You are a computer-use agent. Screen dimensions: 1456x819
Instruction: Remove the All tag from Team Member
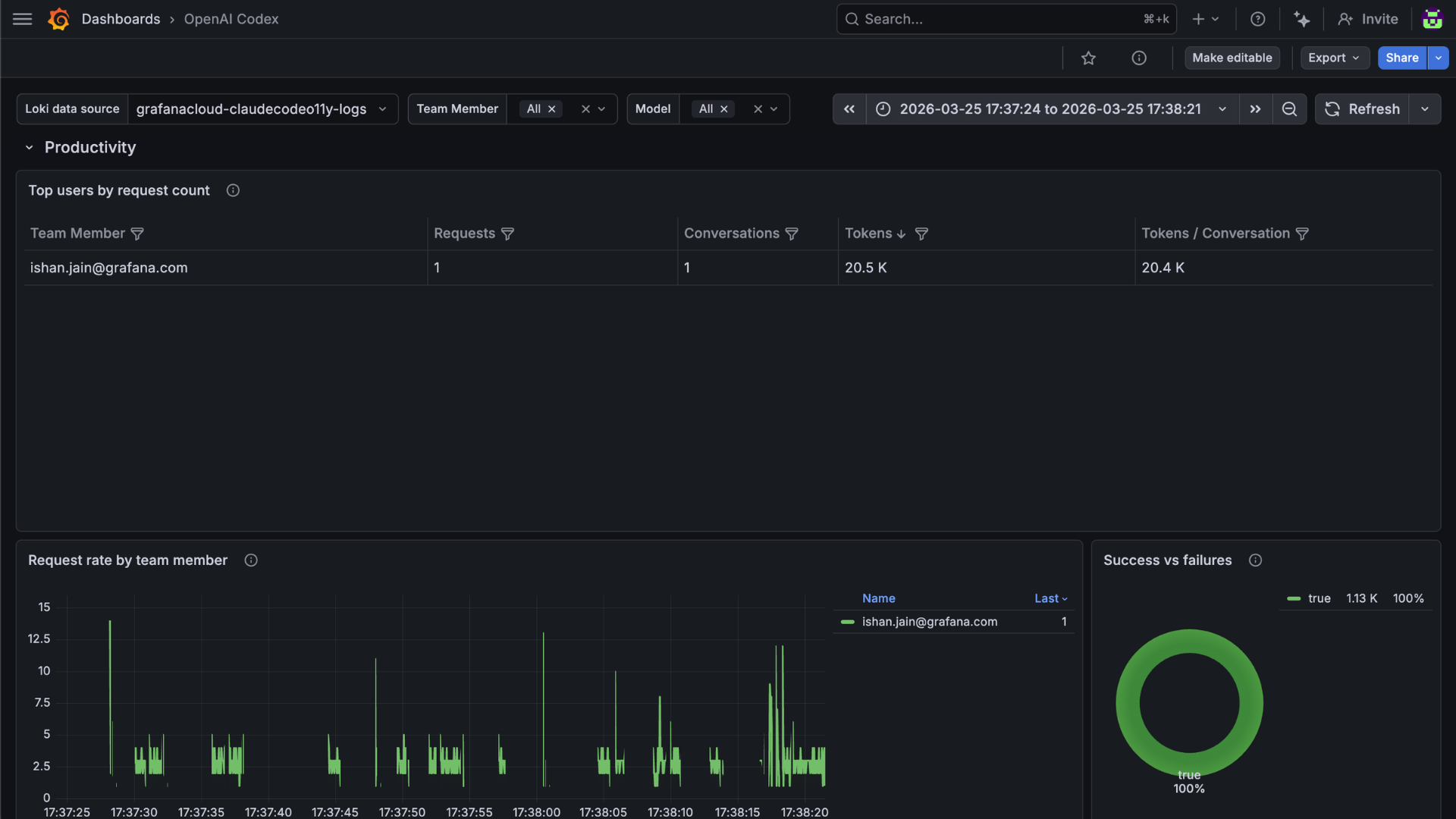[x=552, y=109]
